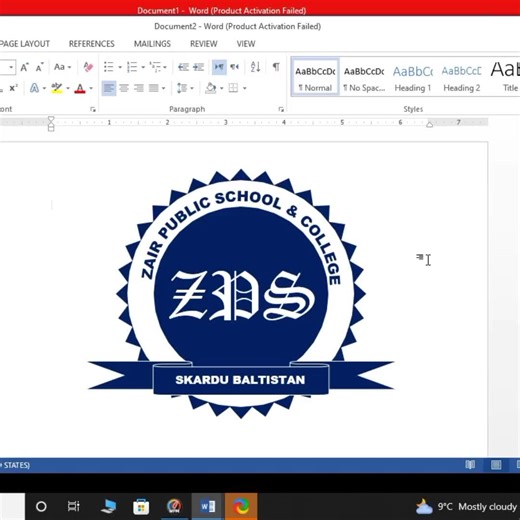Apply the Heading 2 style
The height and width of the screenshot is (520, 520).
click(x=462, y=78)
